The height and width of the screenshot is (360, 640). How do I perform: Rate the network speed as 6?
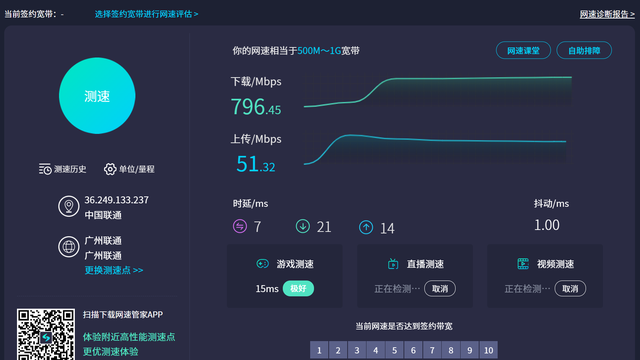413,350
